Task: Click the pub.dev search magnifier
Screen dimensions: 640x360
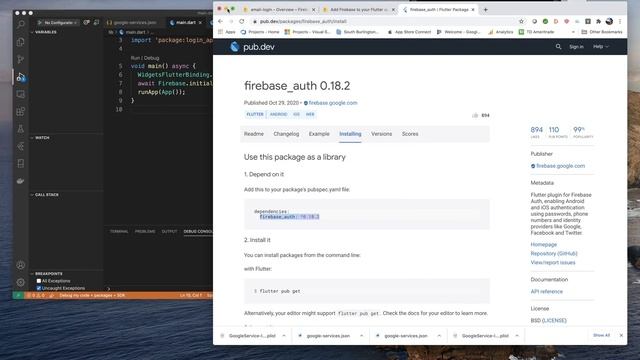Action: 558,47
